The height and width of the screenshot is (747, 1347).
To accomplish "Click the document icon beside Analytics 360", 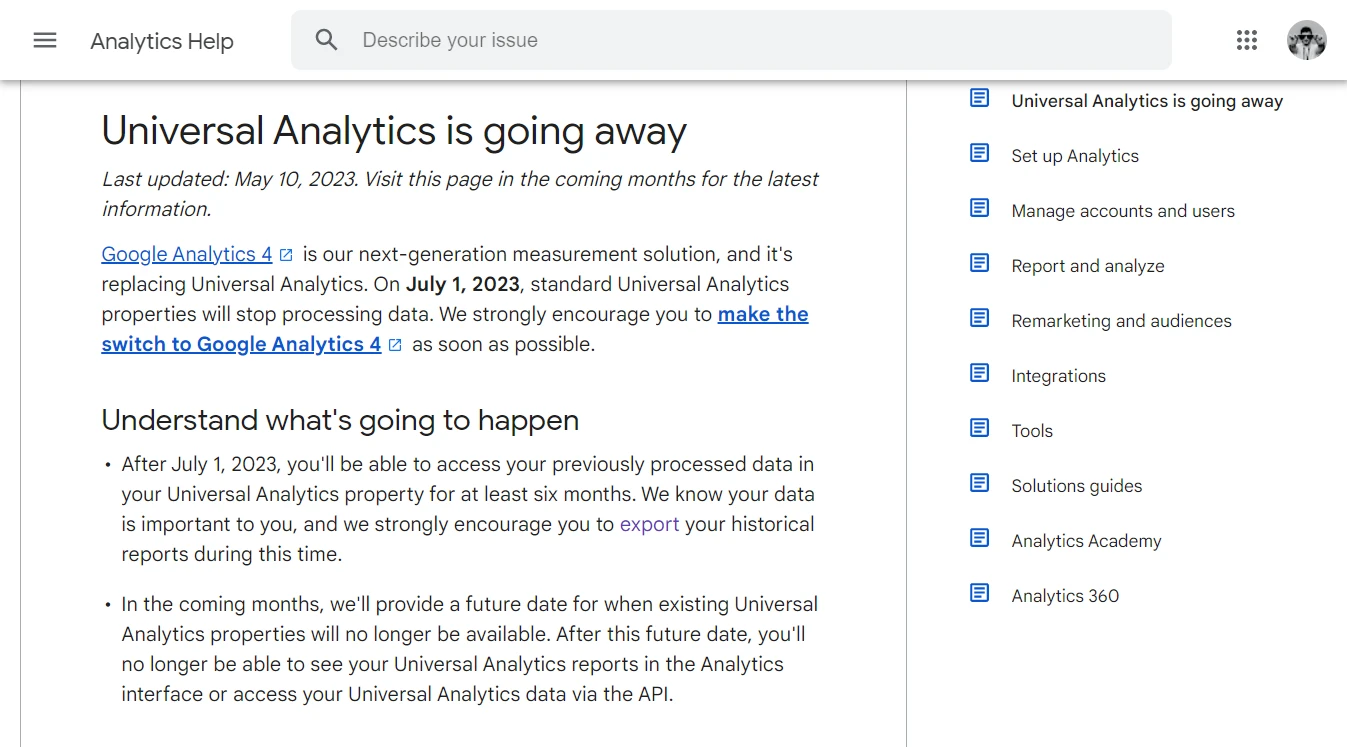I will tap(980, 594).
